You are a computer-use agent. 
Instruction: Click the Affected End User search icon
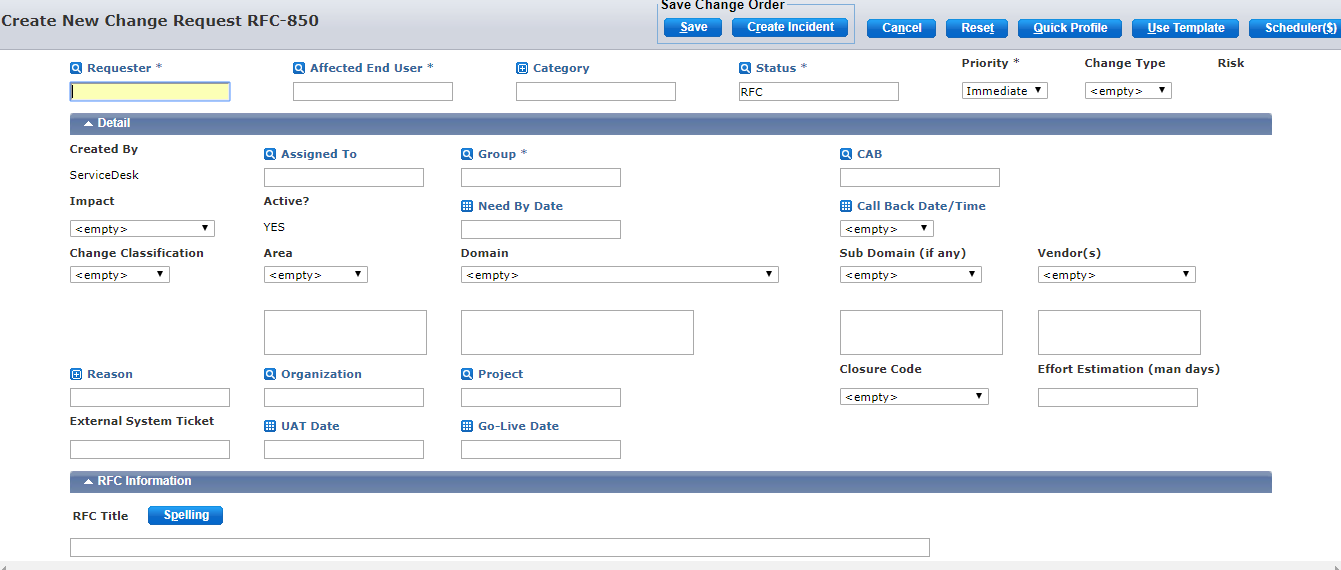[299, 68]
